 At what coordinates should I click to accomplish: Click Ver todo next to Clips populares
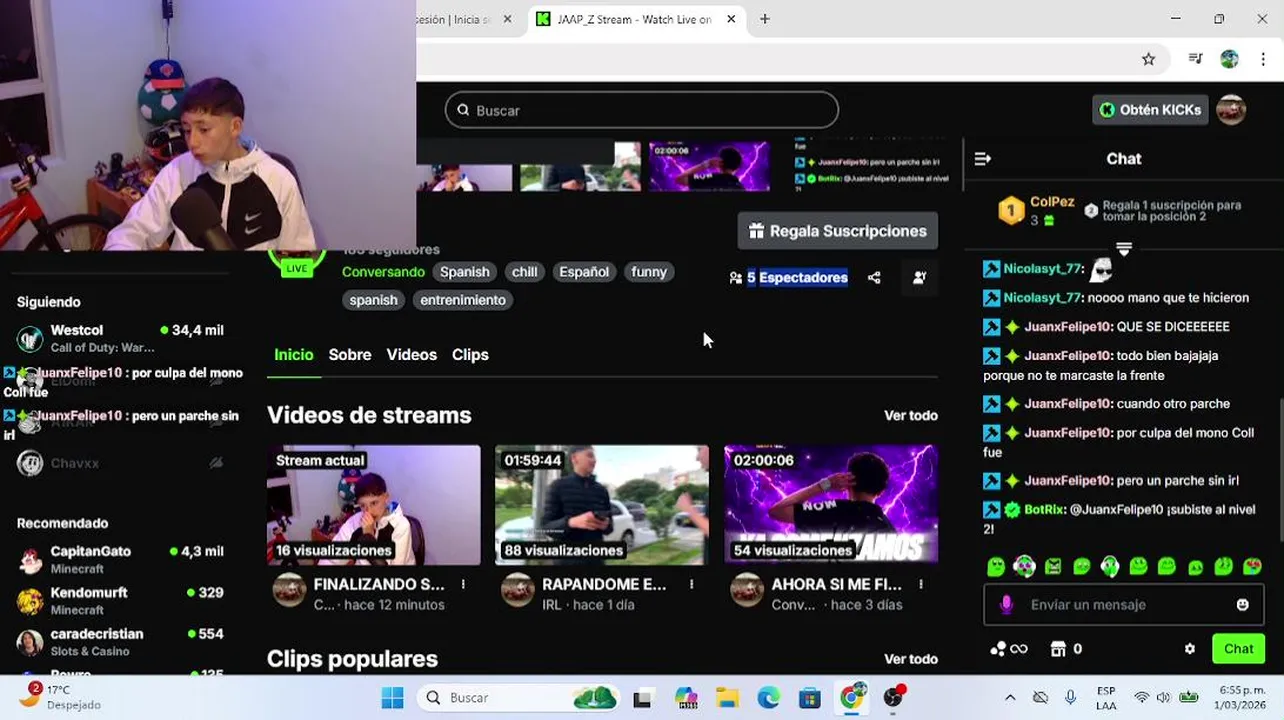click(911, 660)
